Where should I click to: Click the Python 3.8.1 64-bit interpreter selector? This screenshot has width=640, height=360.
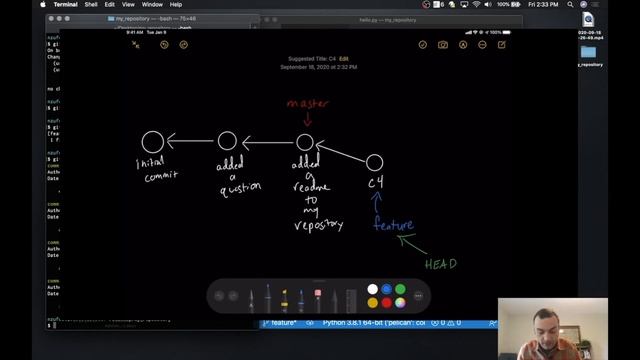point(373,323)
